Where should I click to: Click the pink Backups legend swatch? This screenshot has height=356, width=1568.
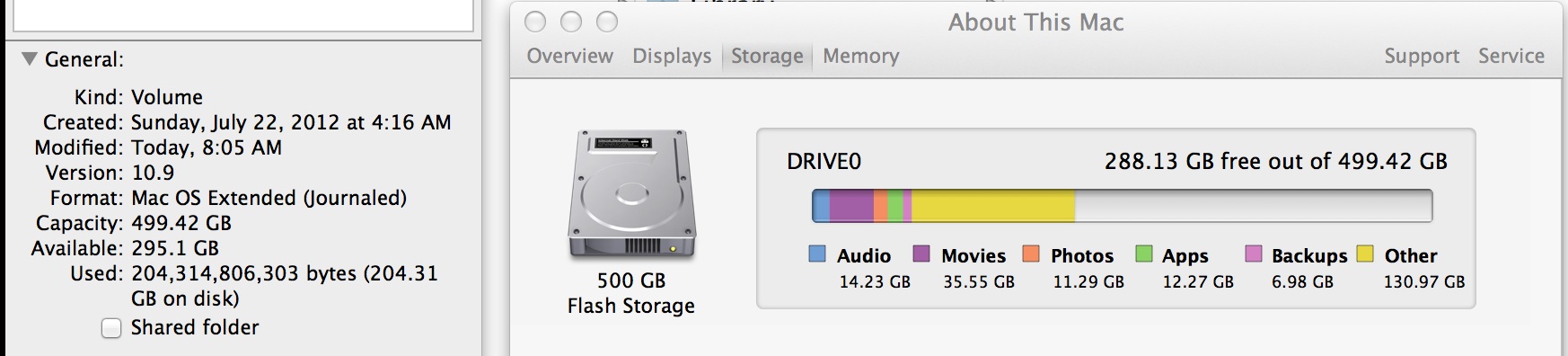click(1254, 254)
